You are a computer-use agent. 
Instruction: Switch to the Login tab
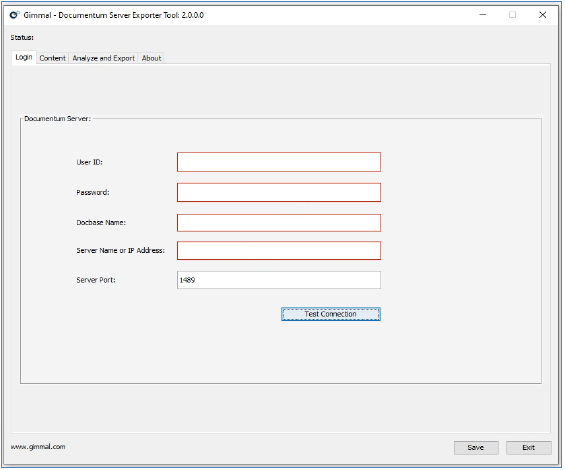(24, 57)
